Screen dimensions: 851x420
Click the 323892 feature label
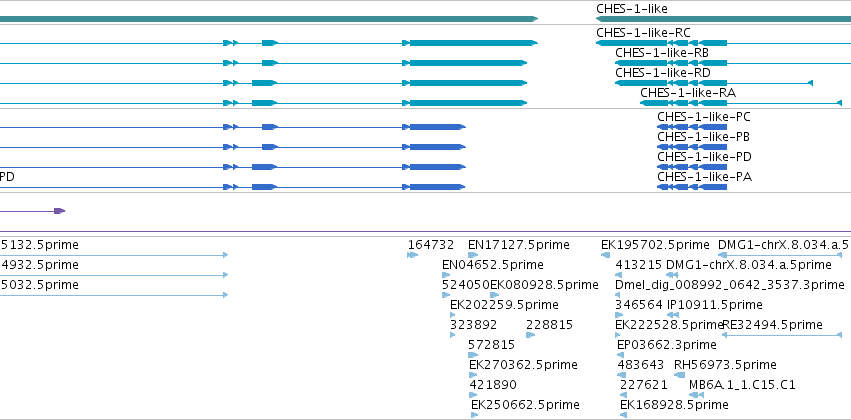pos(473,325)
